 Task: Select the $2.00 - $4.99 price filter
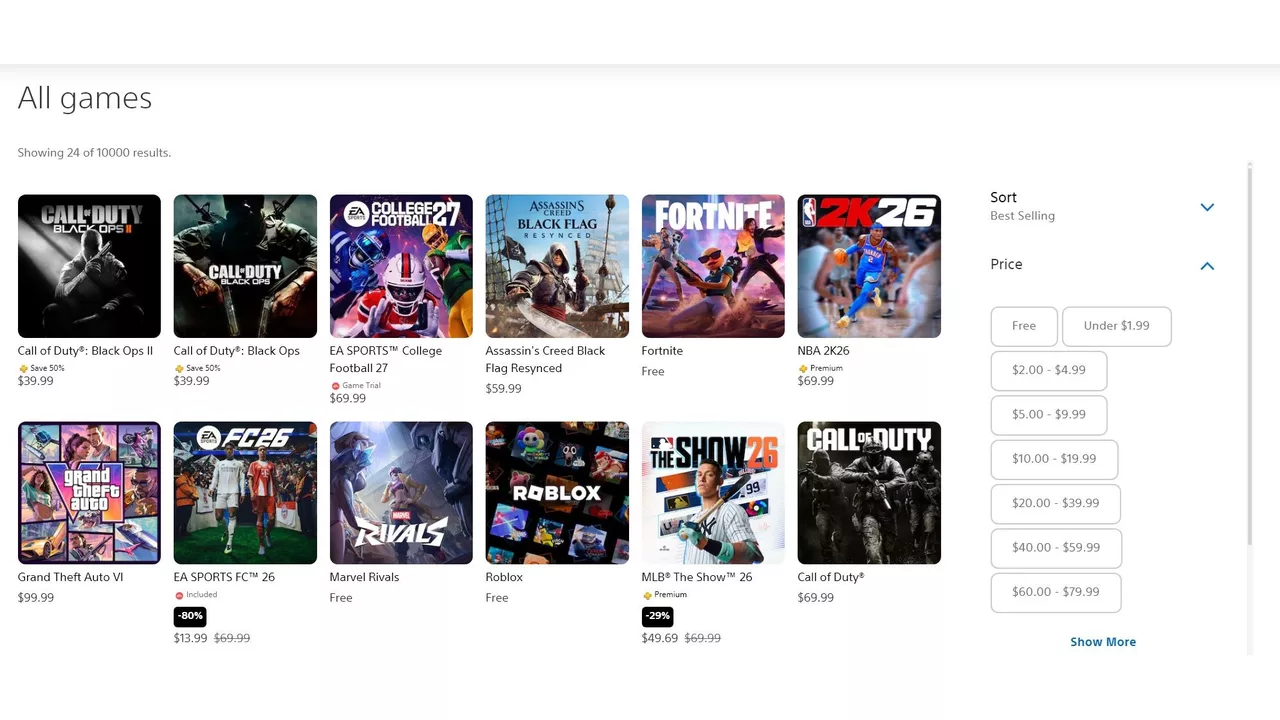pyautogui.click(x=1049, y=370)
